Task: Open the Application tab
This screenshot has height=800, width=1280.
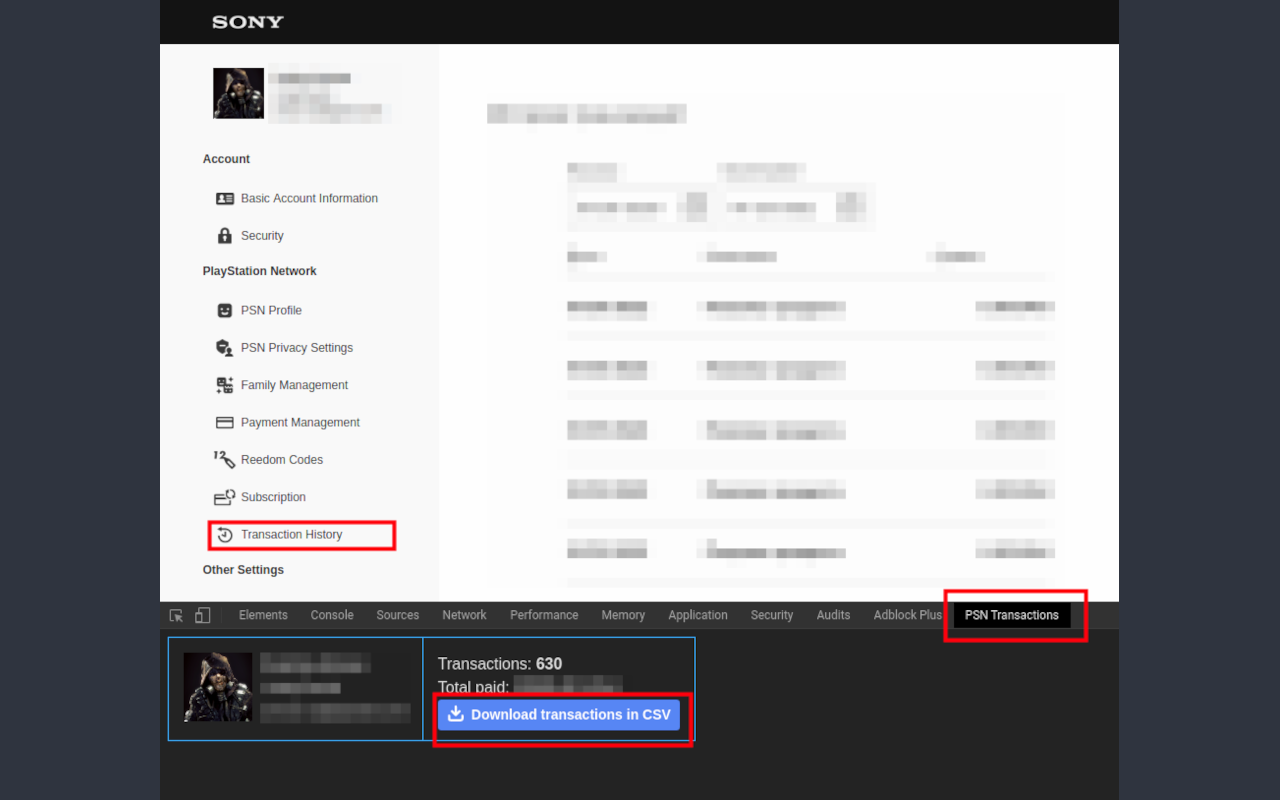Action: click(698, 615)
